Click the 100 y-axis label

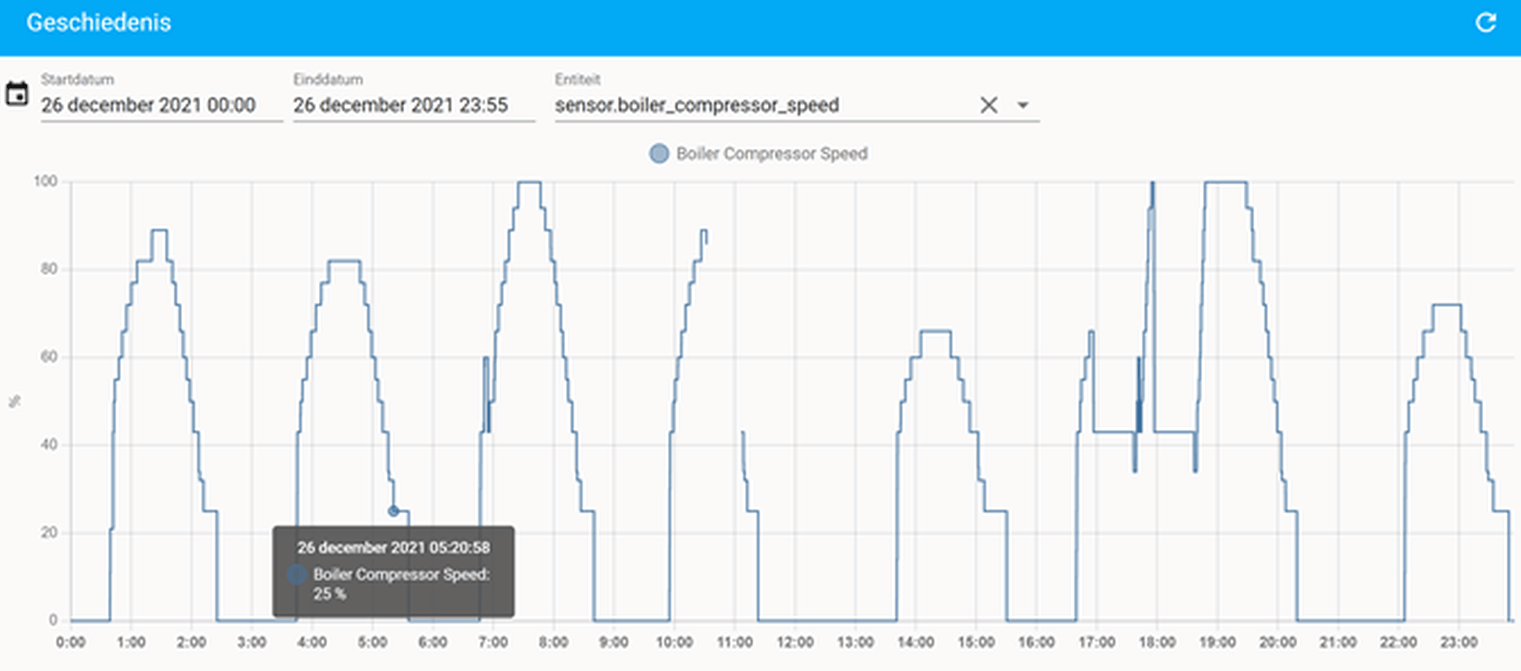[48, 182]
